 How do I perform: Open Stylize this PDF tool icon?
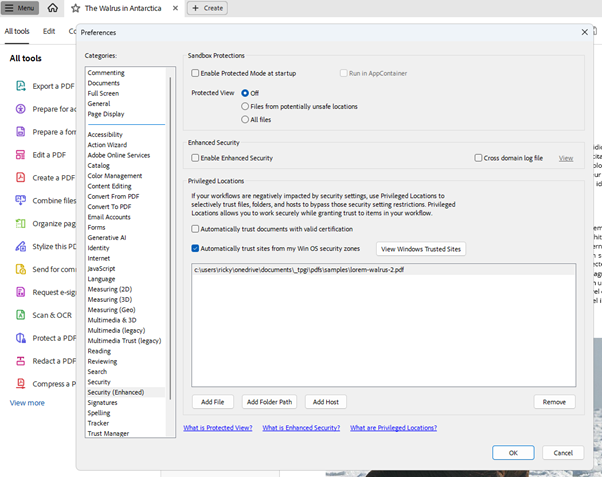click(21, 246)
